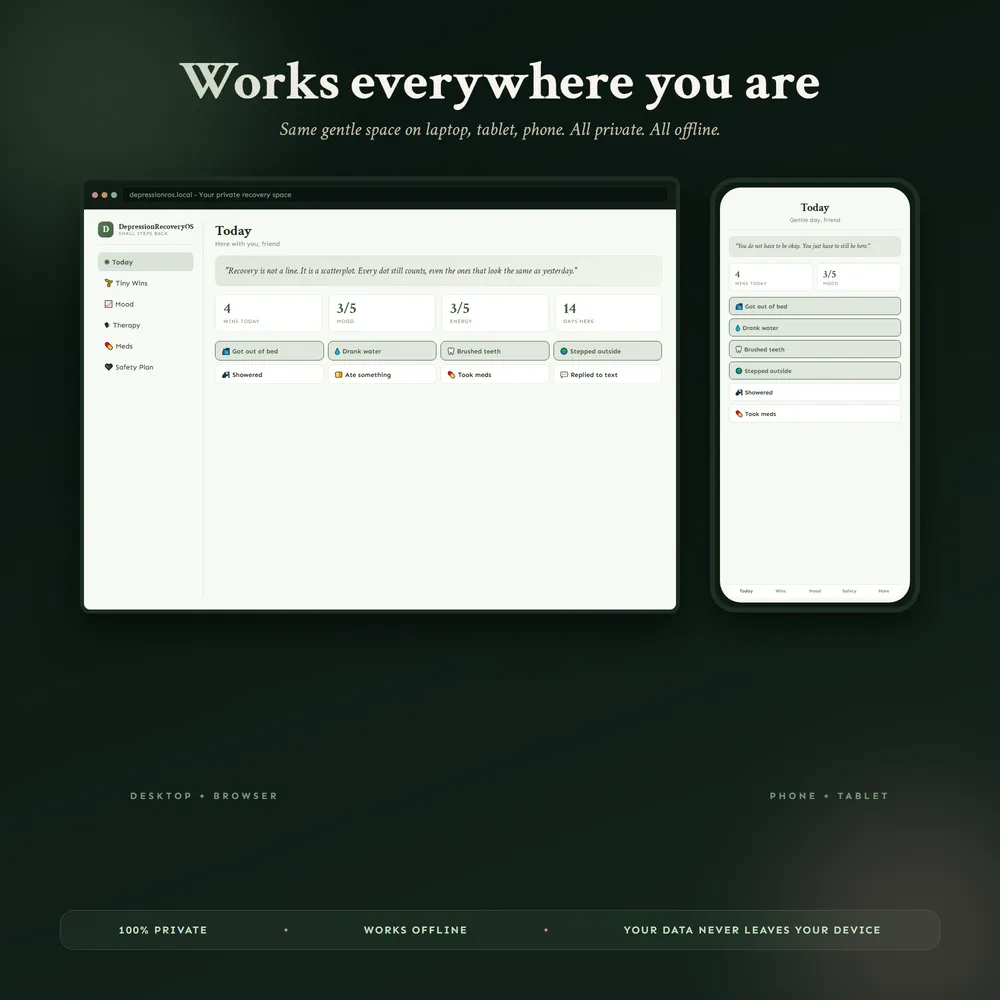
Task: Click the 'Same gentle space on laptop' tagline
Action: coord(499,130)
